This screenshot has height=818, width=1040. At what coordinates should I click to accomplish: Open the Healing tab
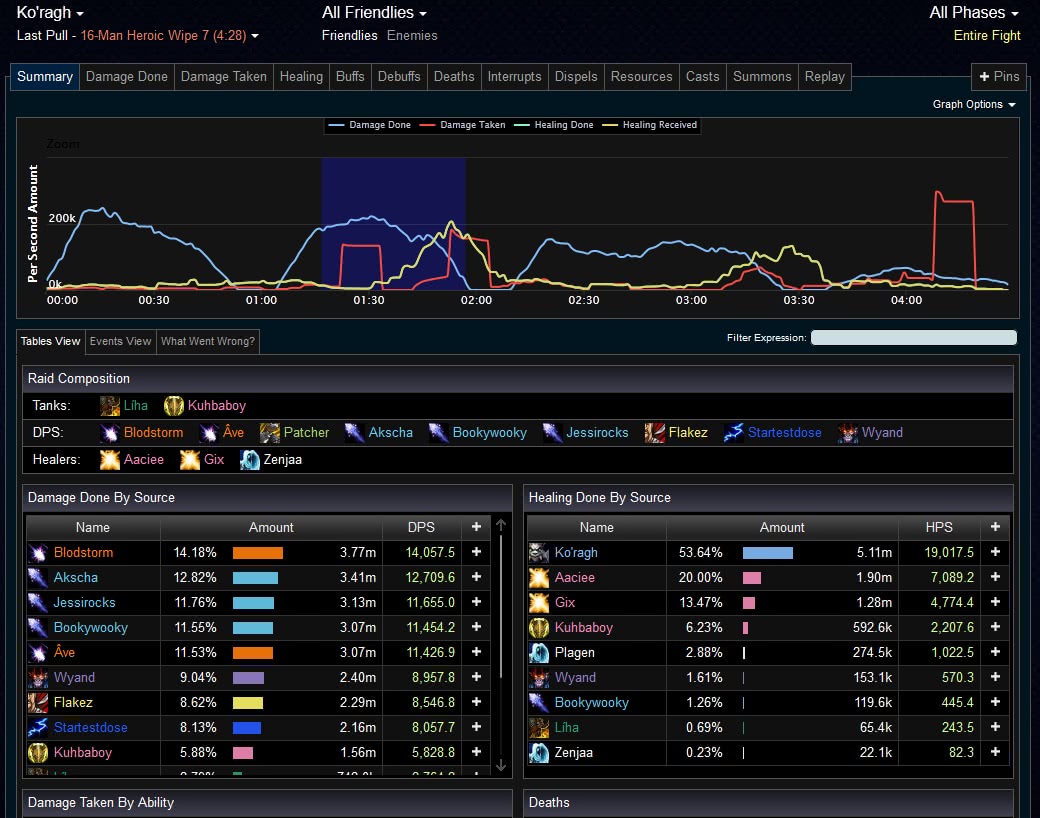pyautogui.click(x=301, y=77)
